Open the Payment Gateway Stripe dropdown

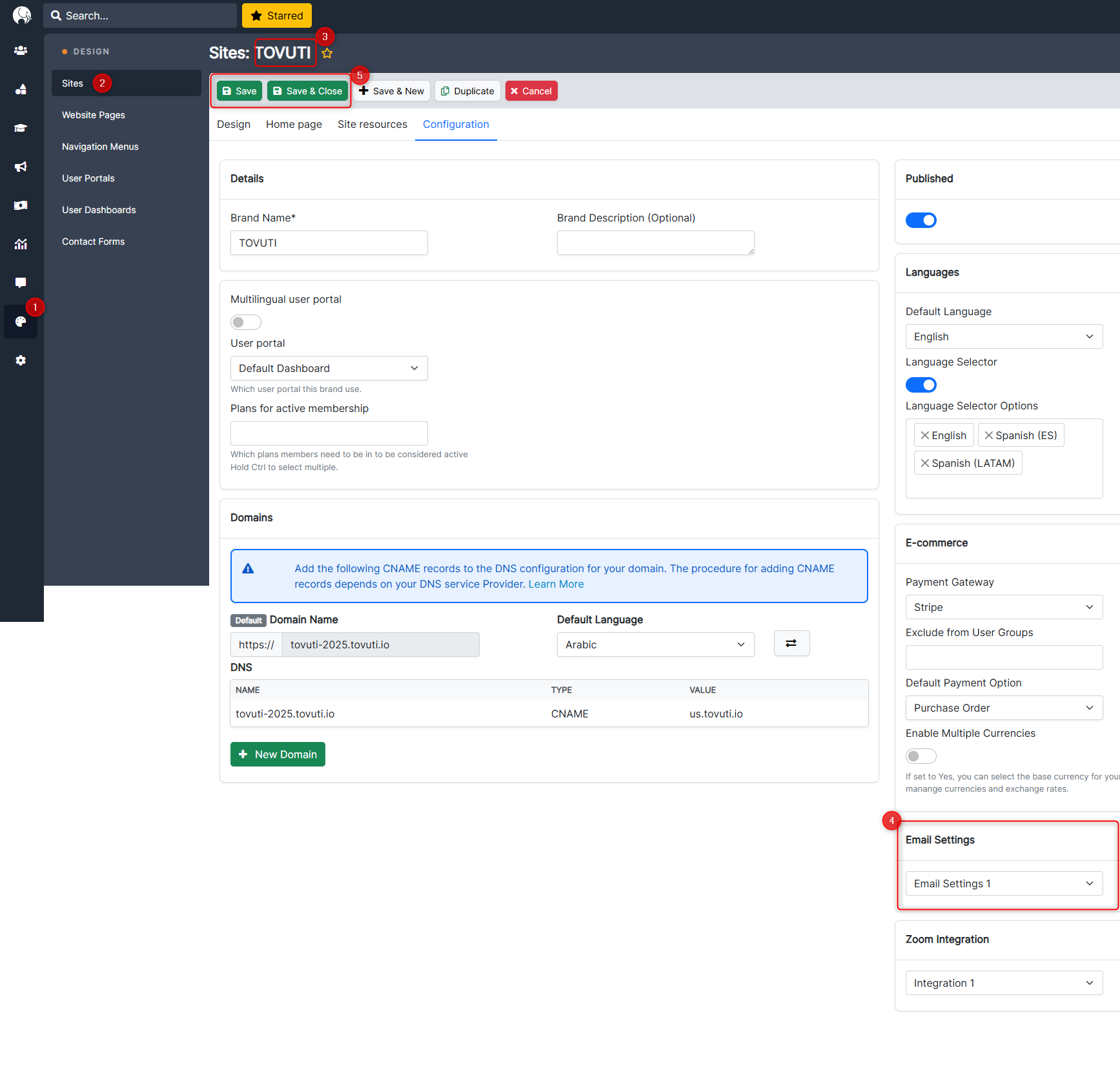tap(1004, 607)
